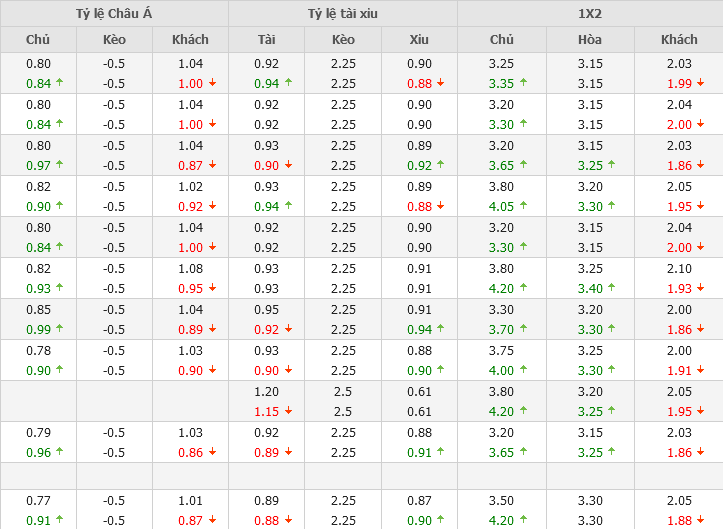Click the 0.78 Chủ handicap odds

pos(38,351)
